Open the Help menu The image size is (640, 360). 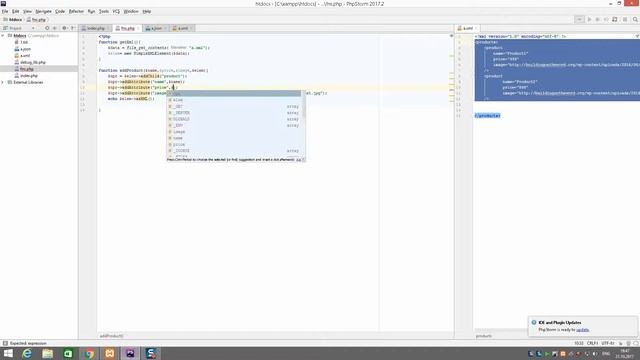[x=147, y=11]
